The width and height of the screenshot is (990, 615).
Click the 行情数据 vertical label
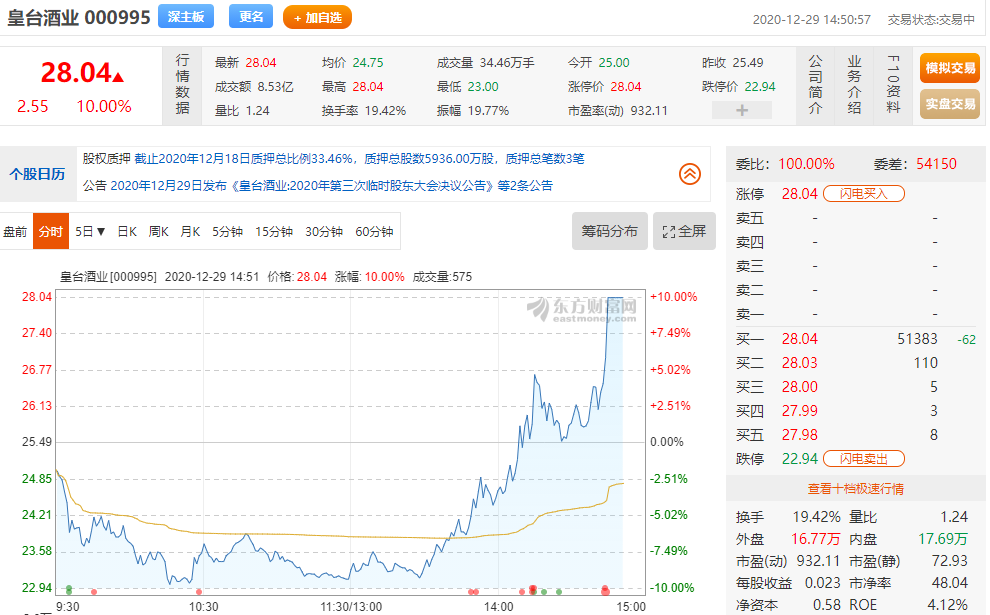[x=182, y=84]
